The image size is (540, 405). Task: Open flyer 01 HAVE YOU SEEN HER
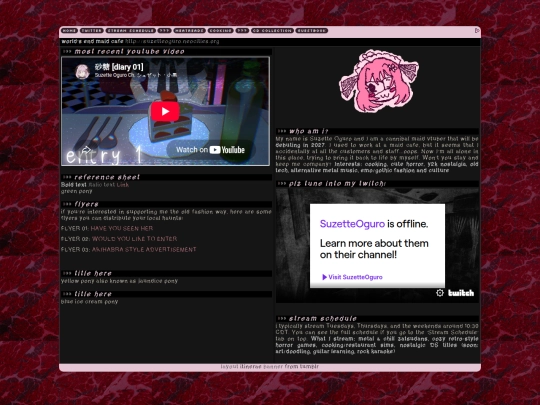coord(122,228)
